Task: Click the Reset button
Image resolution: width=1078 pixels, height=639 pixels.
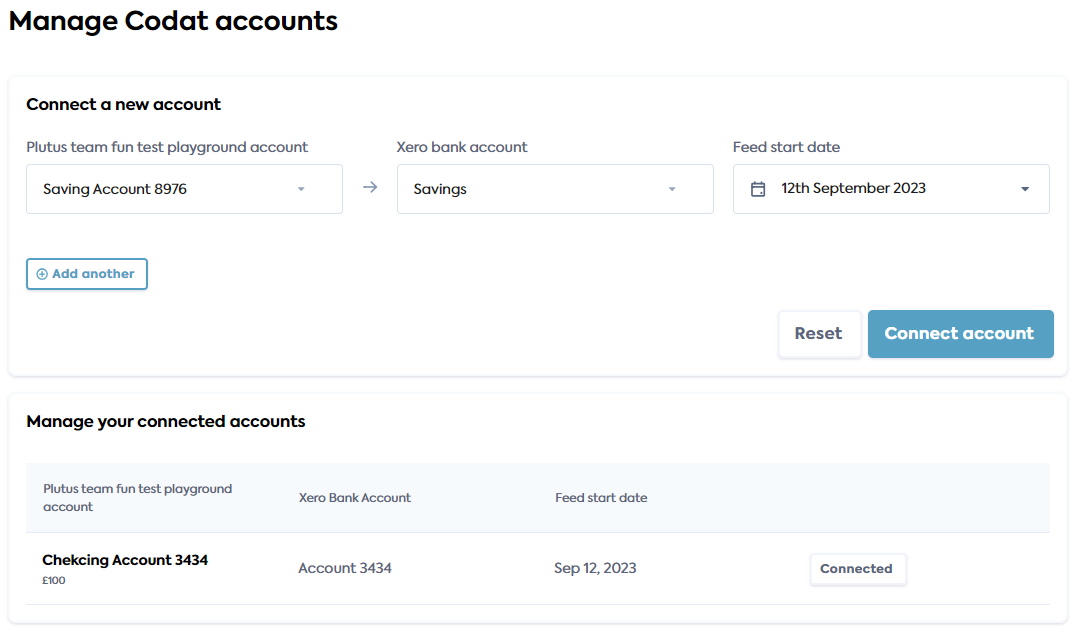Action: click(819, 333)
